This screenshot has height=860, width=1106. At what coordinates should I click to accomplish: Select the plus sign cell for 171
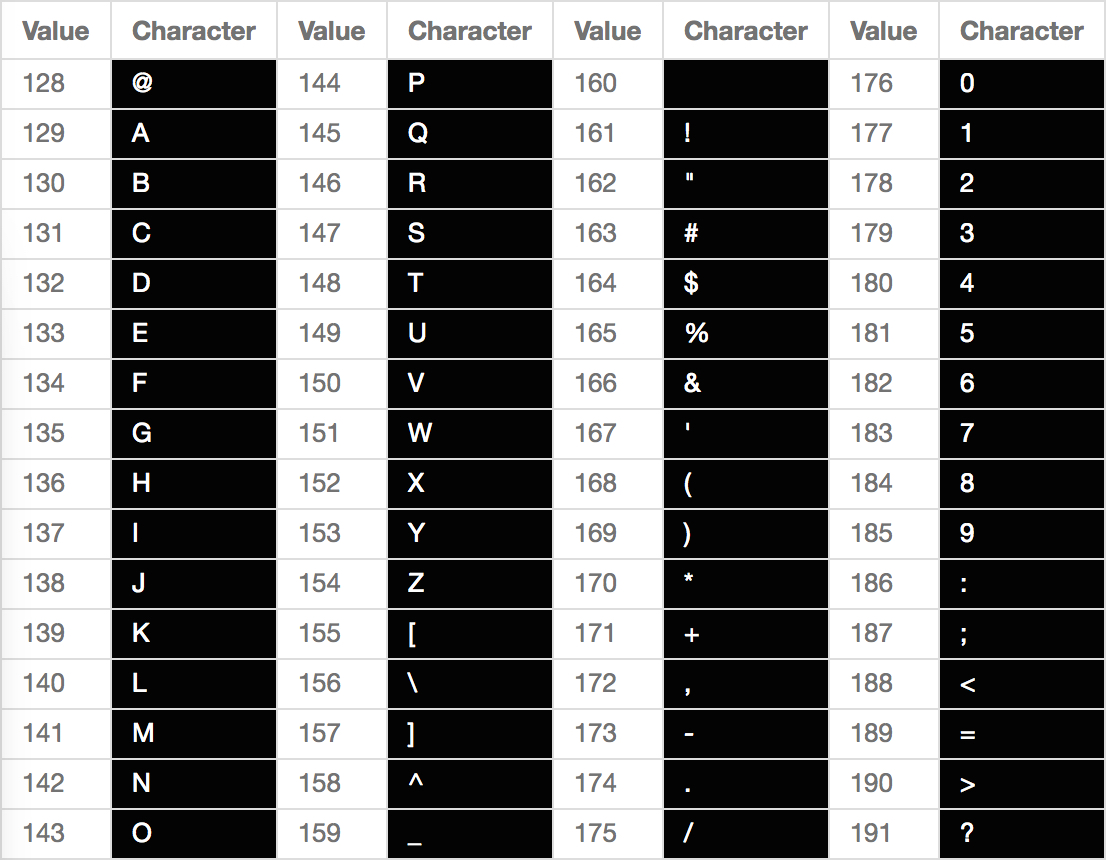point(746,634)
